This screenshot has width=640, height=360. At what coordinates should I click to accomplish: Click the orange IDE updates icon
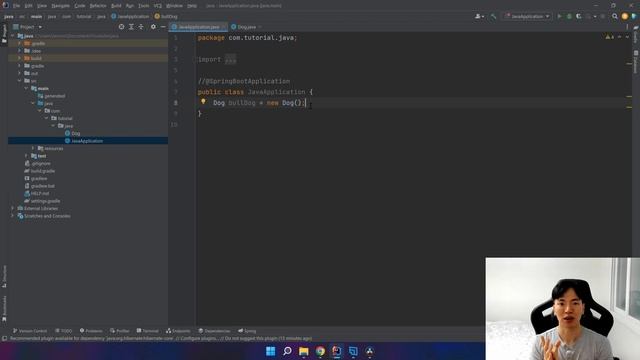(624, 16)
